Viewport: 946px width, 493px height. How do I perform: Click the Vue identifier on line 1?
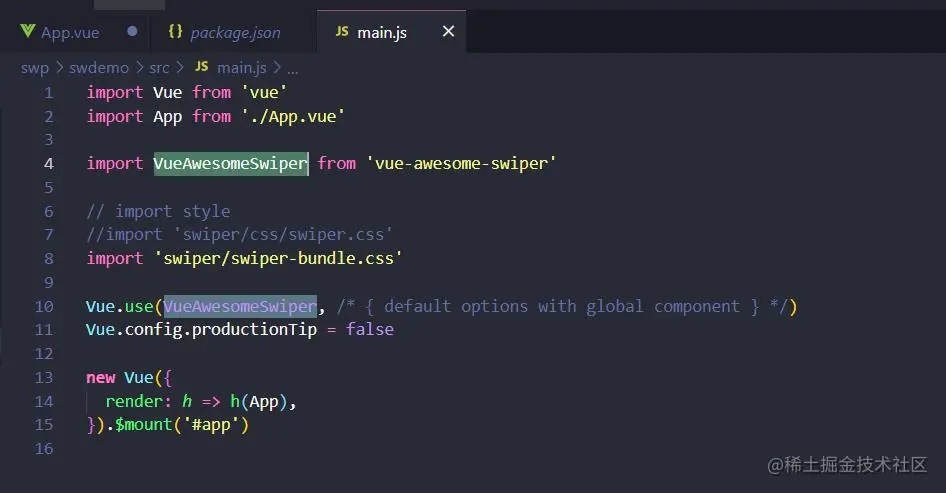[167, 92]
